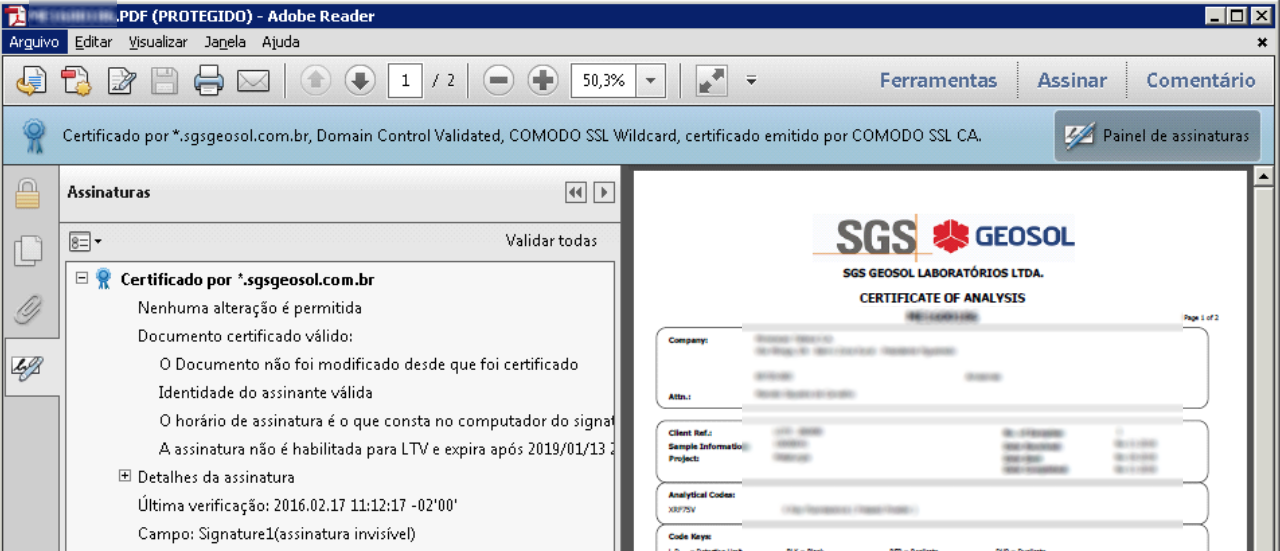Go to the previous page with the up arrow
This screenshot has height=551, width=1280.
[315, 81]
